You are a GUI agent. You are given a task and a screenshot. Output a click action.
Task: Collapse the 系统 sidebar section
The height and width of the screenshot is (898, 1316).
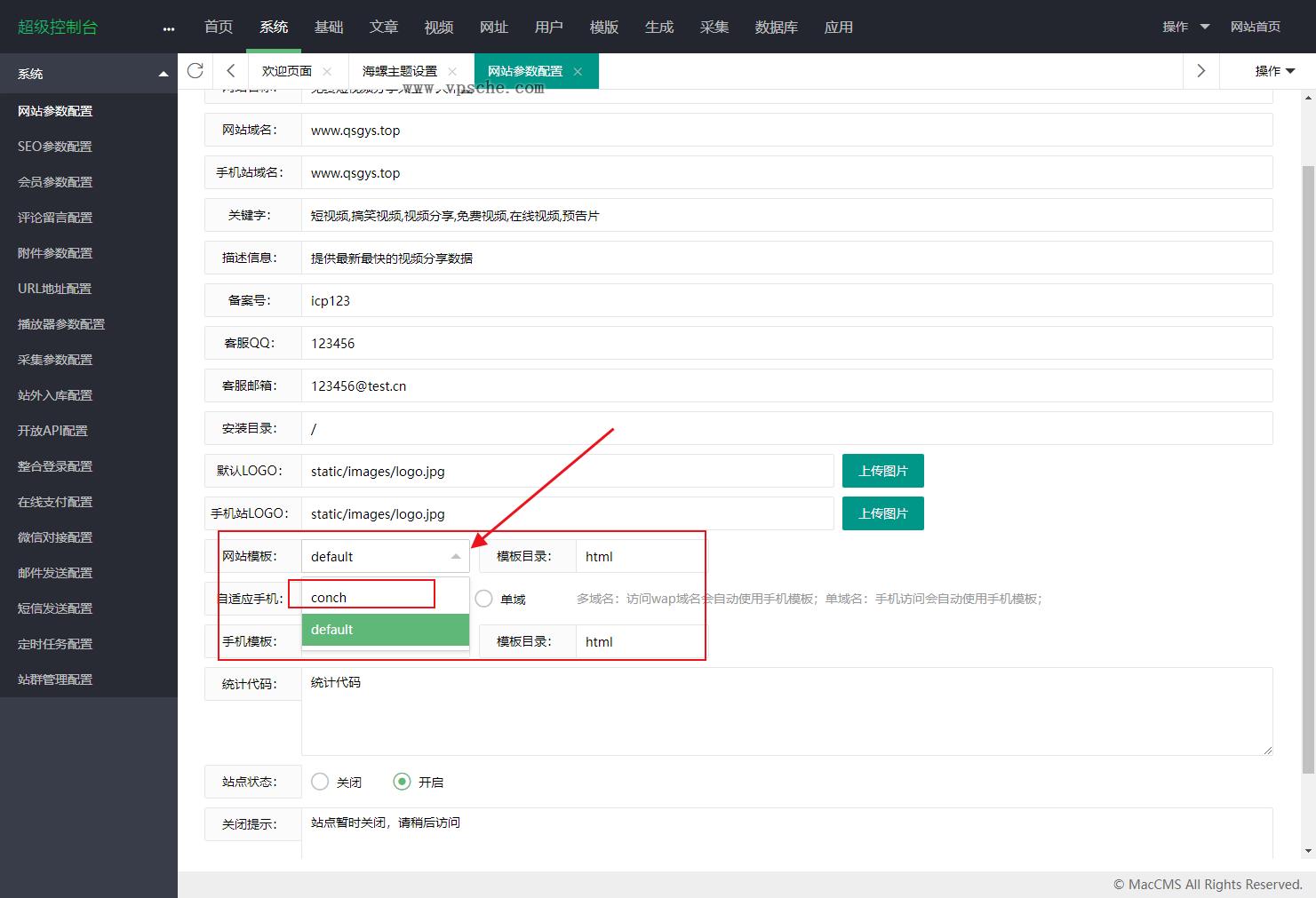pos(161,73)
